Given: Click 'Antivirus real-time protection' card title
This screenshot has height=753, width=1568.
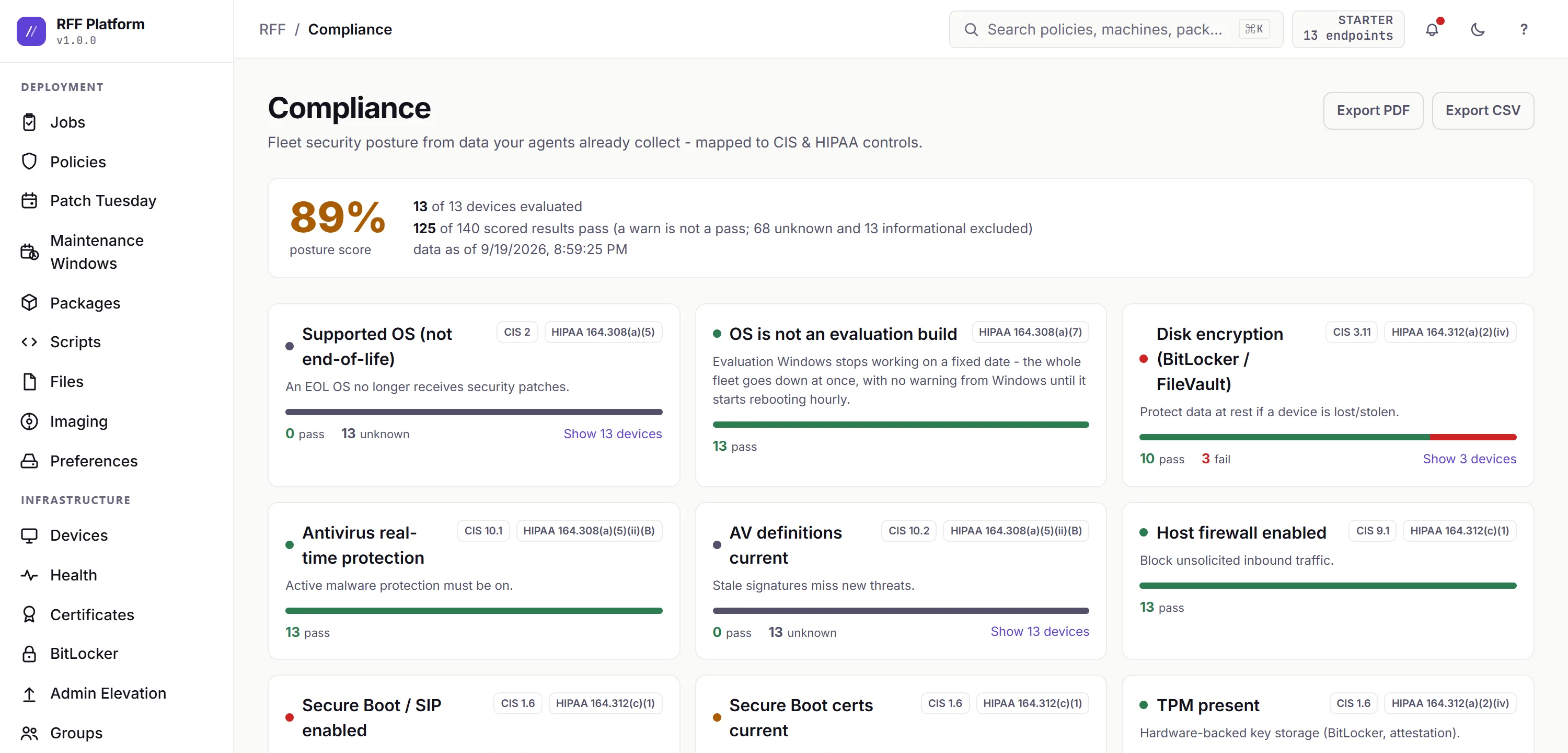Looking at the screenshot, I should (x=363, y=545).
